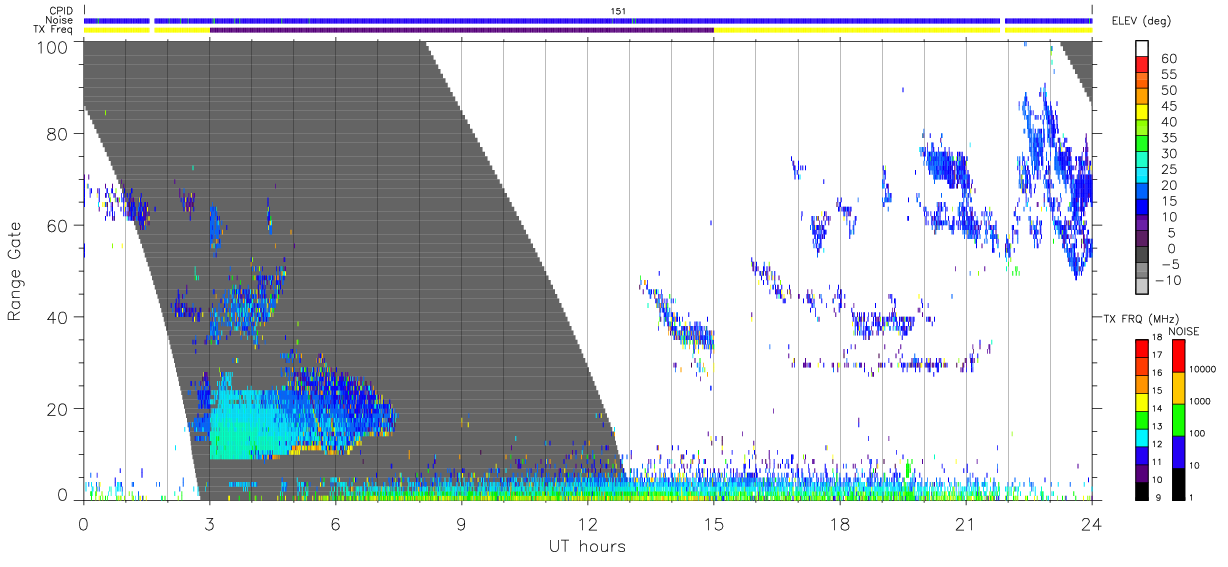Click the CPID value '151'
Image resolution: width=1228 pixels, height=567 pixels.
pyautogui.click(x=617, y=11)
